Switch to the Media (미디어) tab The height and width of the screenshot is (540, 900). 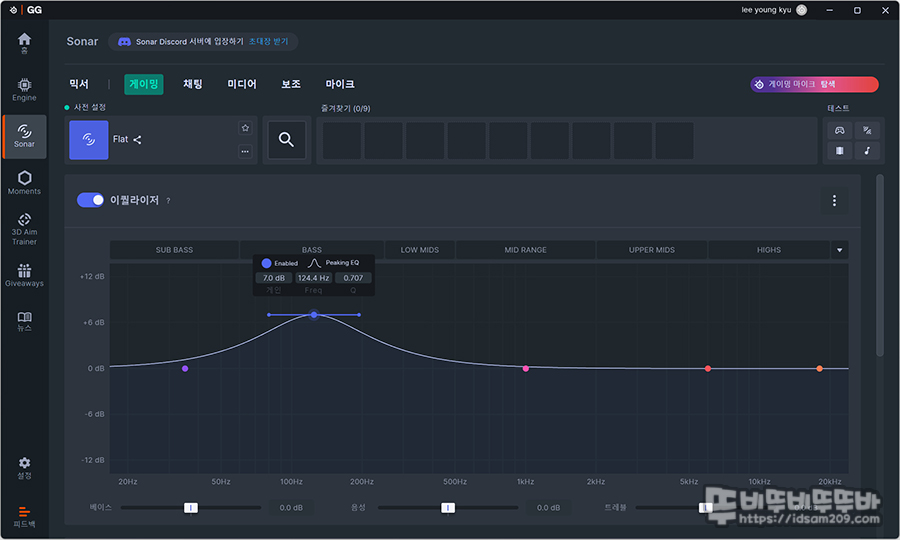pyautogui.click(x=242, y=84)
